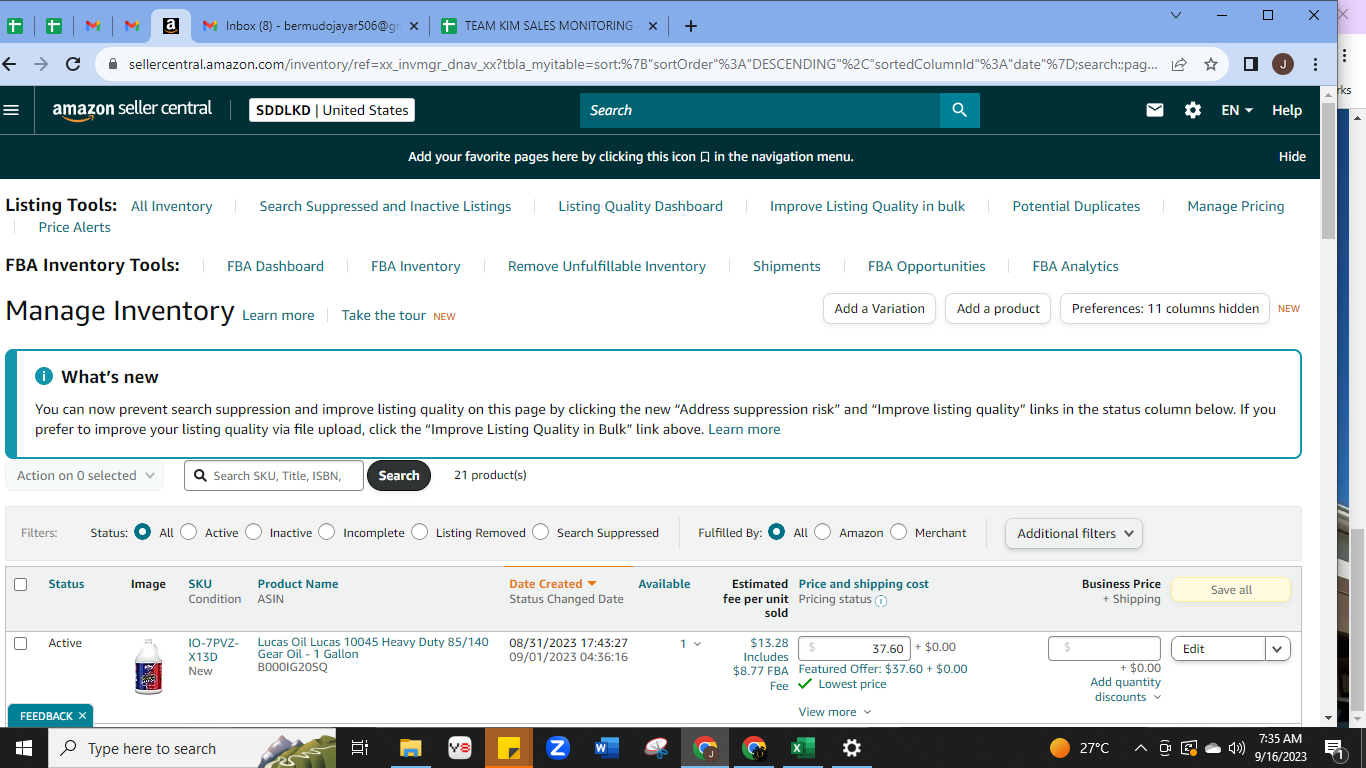This screenshot has height=768, width=1366.
Task: Open Windows Settings gear in taskbar
Action: pyautogui.click(x=852, y=748)
